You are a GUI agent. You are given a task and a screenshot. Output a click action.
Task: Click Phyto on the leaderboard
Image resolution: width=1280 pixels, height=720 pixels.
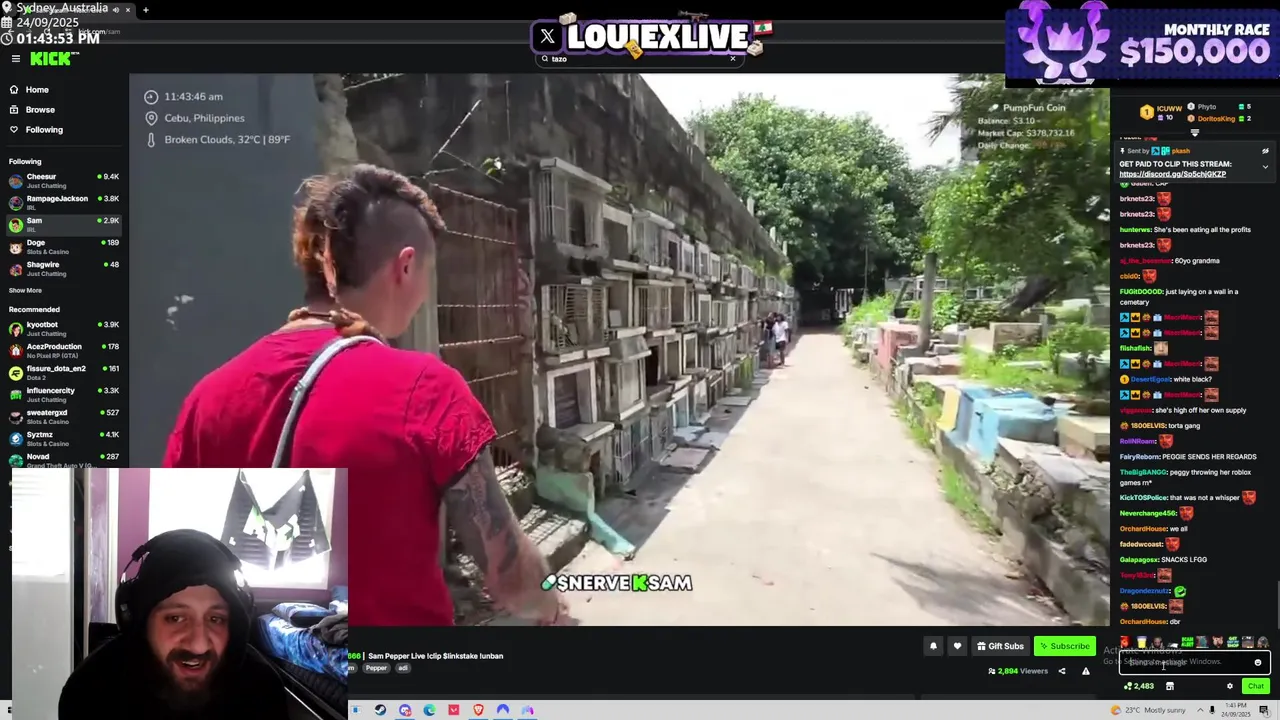[1207, 107]
